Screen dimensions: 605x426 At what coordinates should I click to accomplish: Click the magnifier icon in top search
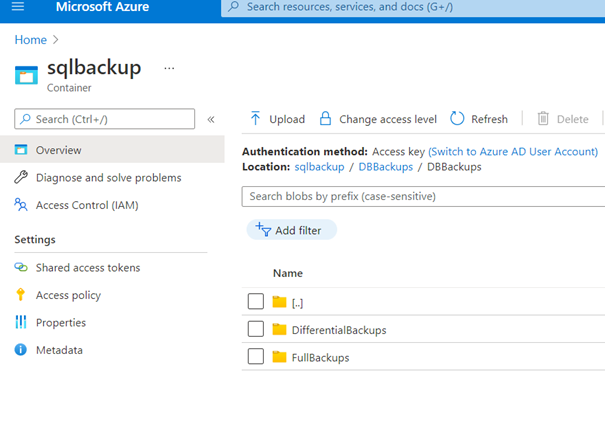pos(233,7)
